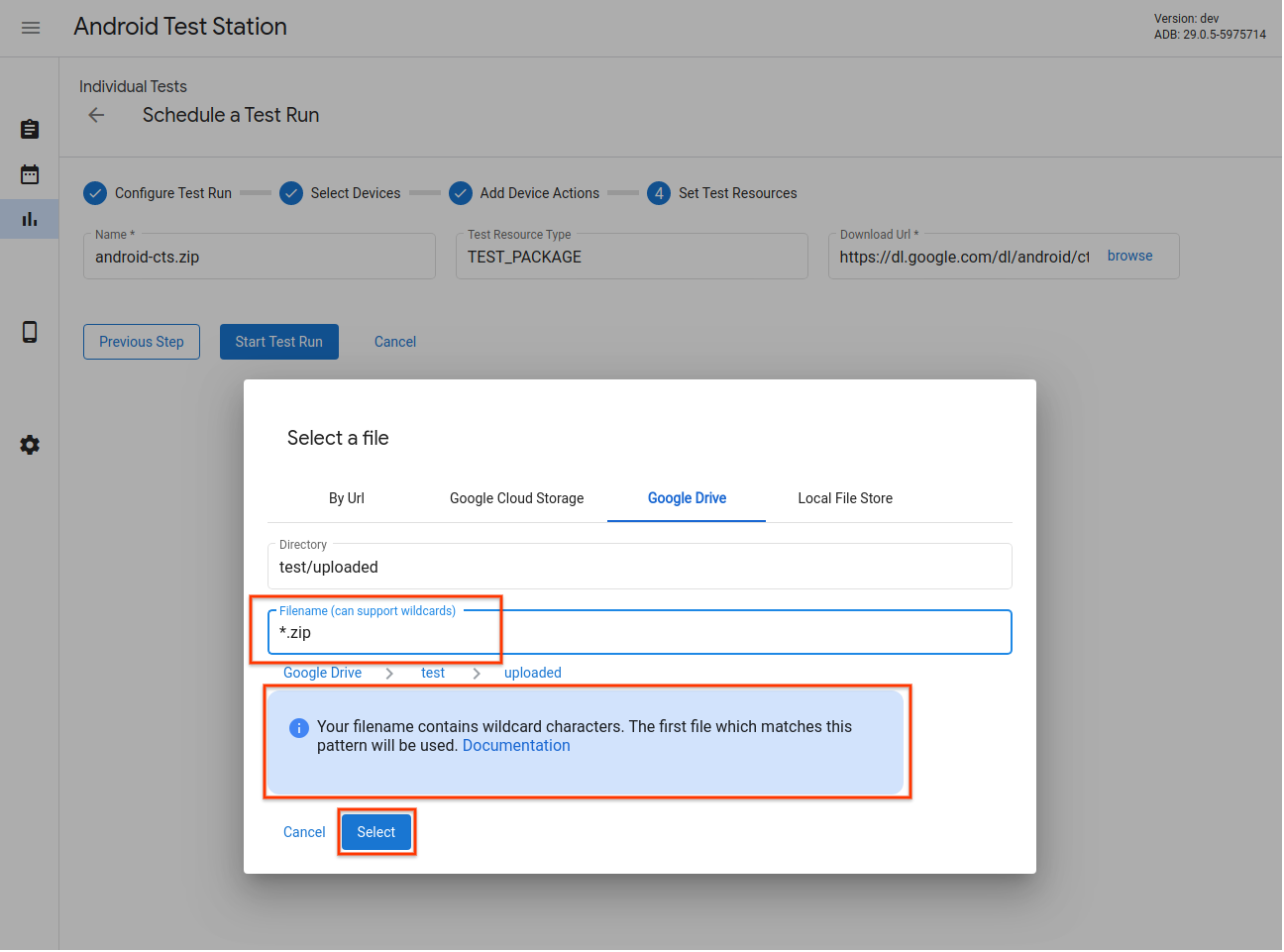Open the By Url tab
1284x952 pixels.
coord(346,498)
